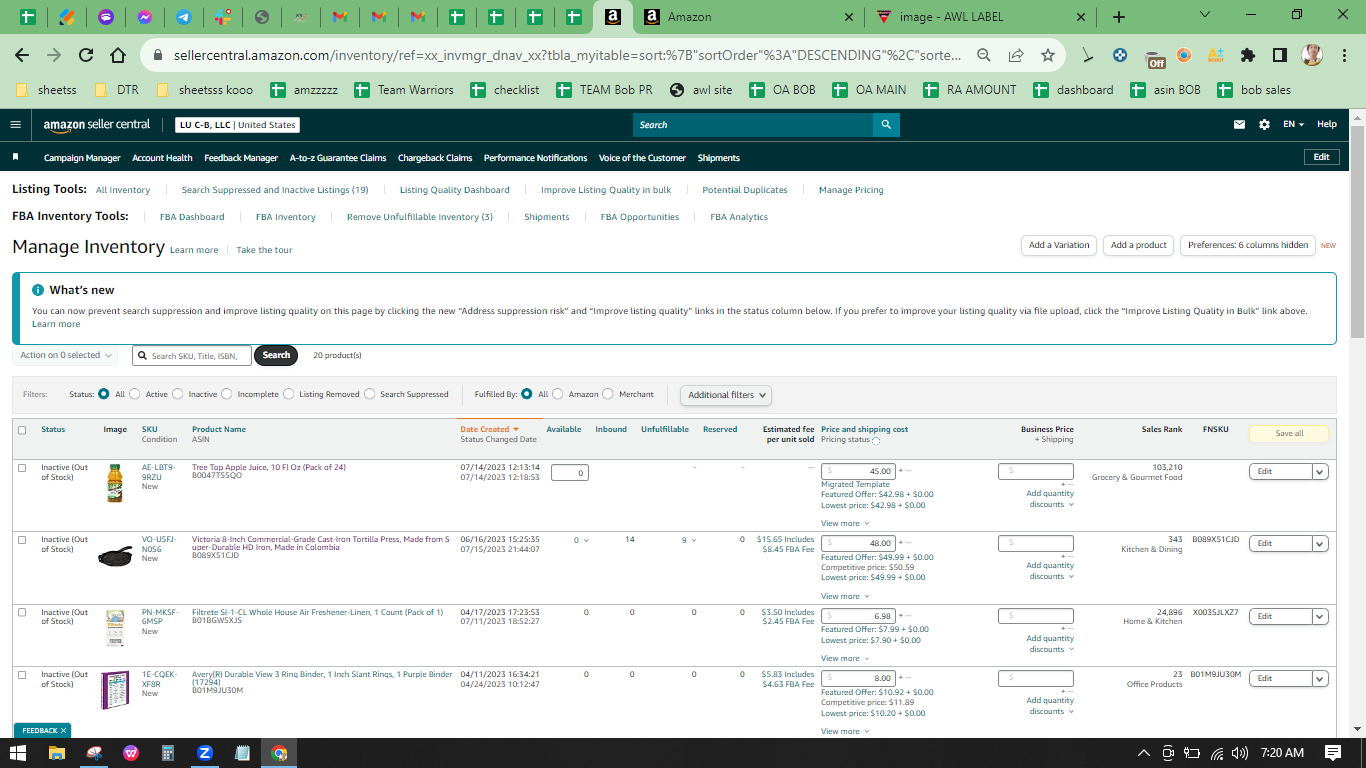Click the zoom magnifier icon in address bar
The width and height of the screenshot is (1366, 768).
point(984,55)
